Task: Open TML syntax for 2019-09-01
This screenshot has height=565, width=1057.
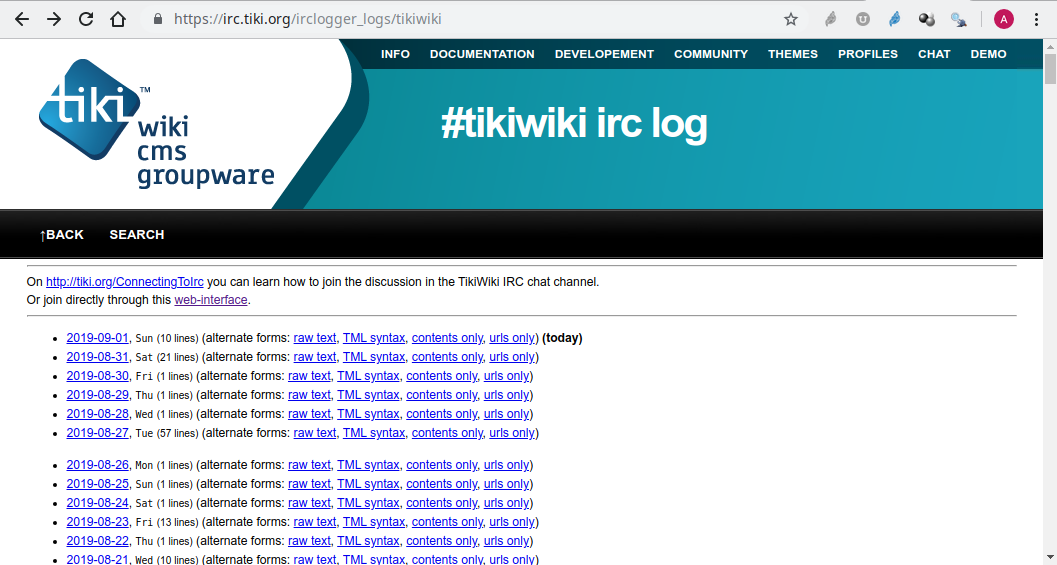Action: [374, 338]
